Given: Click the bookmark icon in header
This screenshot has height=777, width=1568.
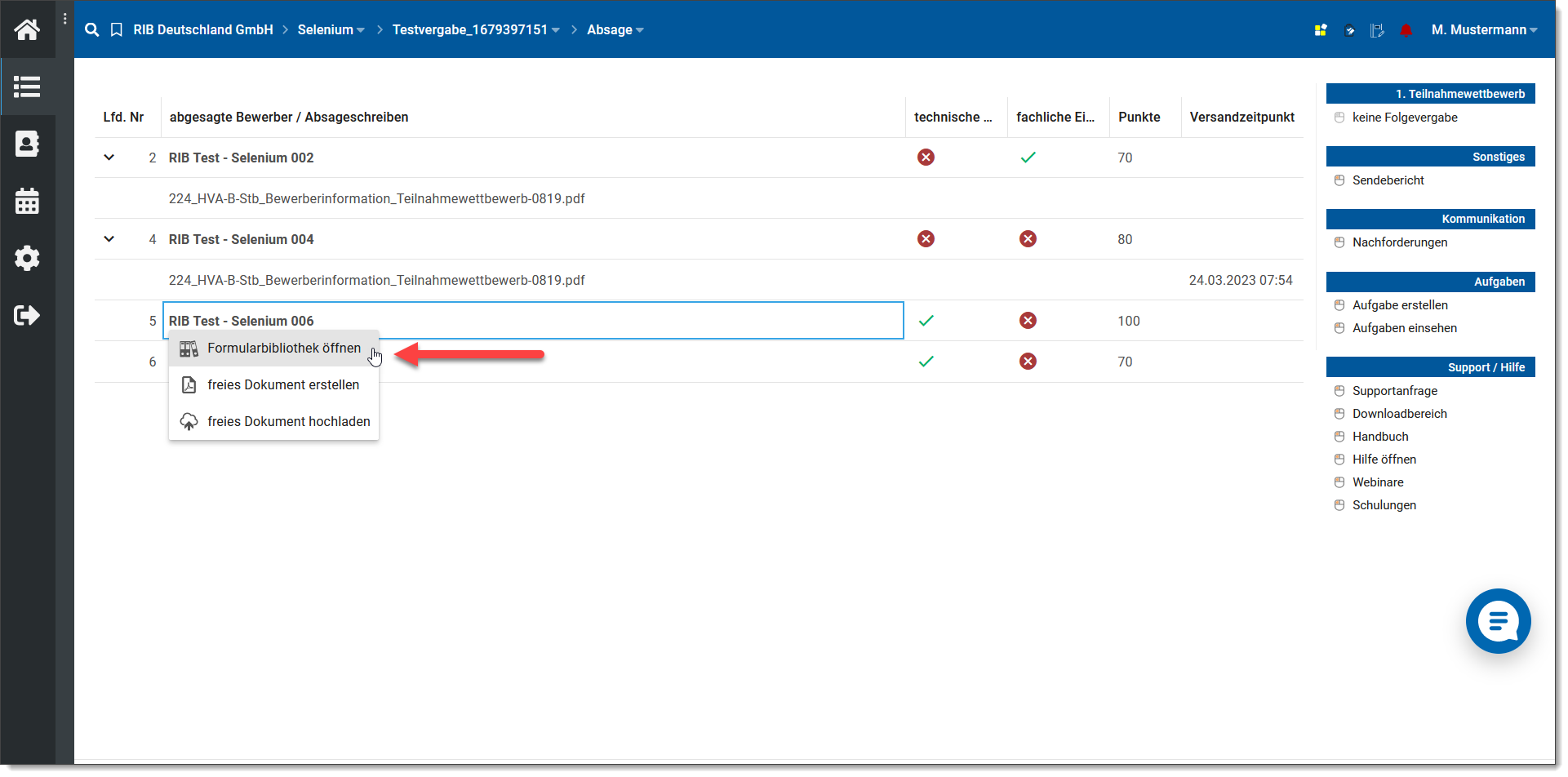Looking at the screenshot, I should 117,30.
